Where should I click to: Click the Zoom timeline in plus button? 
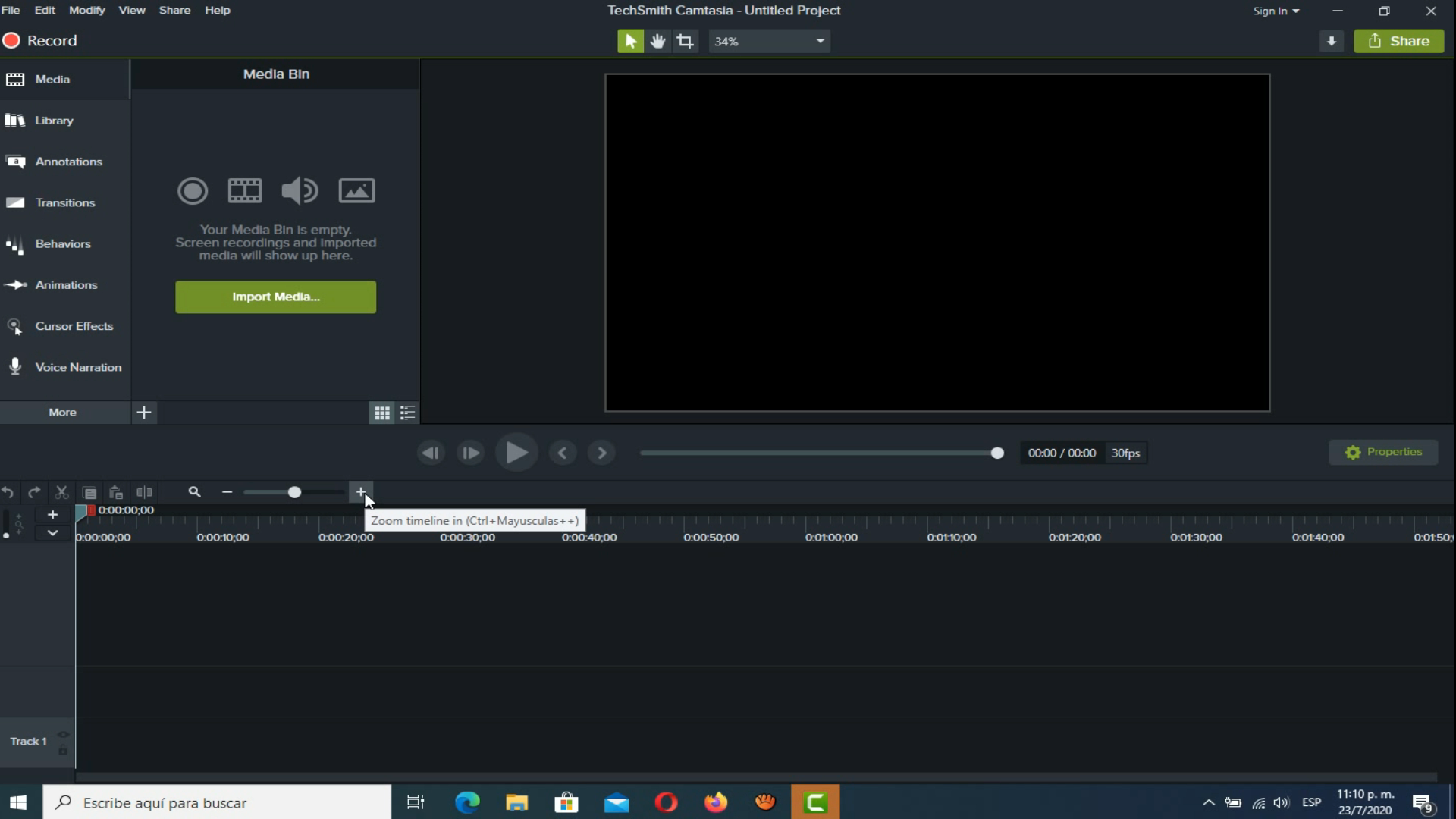tap(361, 492)
